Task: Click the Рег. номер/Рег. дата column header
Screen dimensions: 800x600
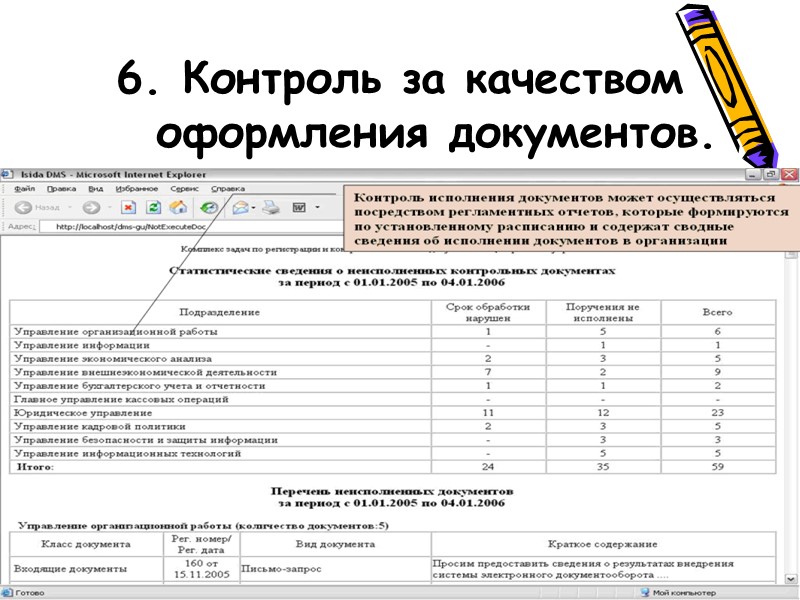Action: pos(202,544)
